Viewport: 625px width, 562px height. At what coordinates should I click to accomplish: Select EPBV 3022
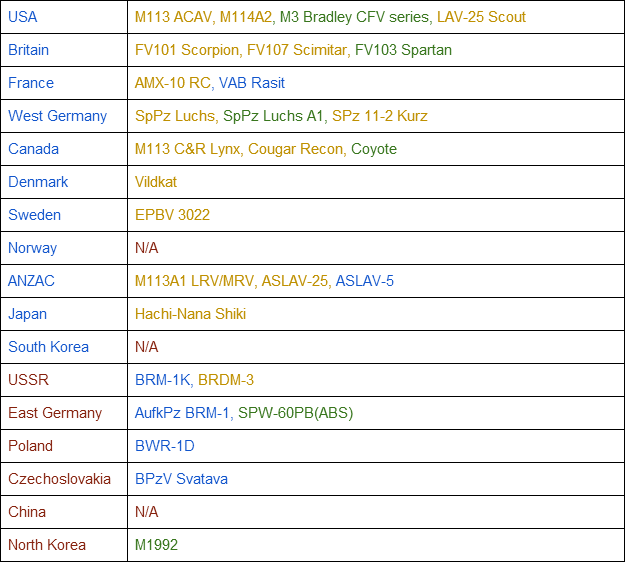pos(172,215)
